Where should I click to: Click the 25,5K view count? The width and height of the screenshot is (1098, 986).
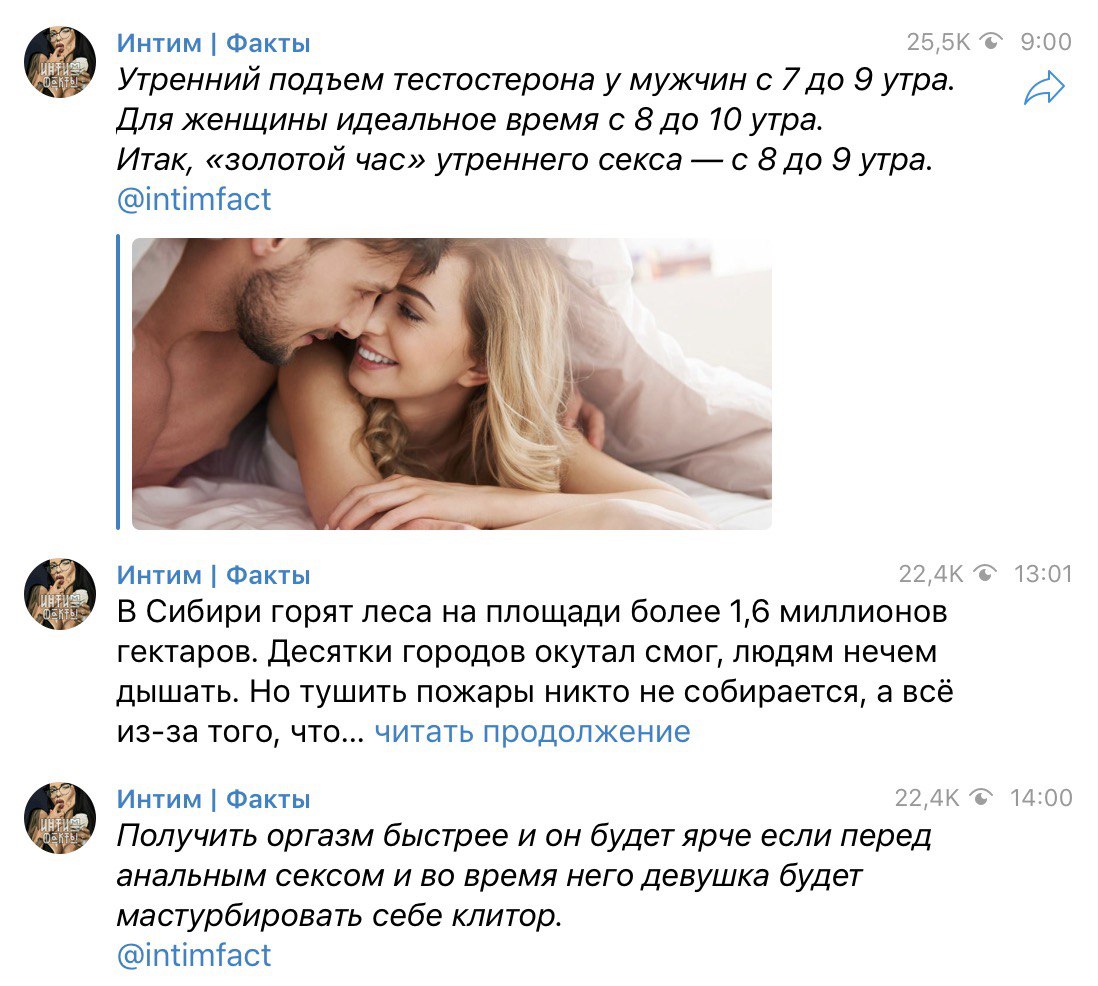(x=938, y=42)
